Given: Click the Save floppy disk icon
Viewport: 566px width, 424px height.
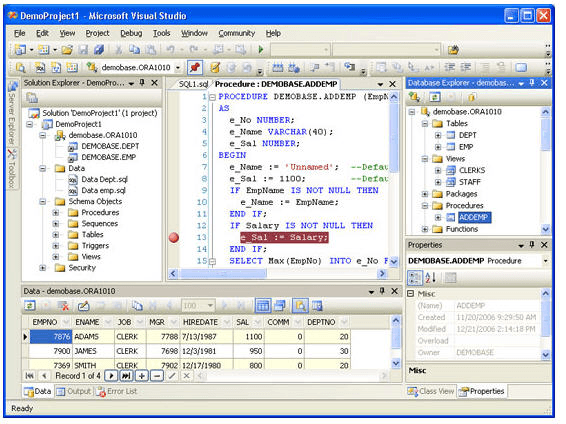Looking at the screenshot, I should [x=84, y=49].
